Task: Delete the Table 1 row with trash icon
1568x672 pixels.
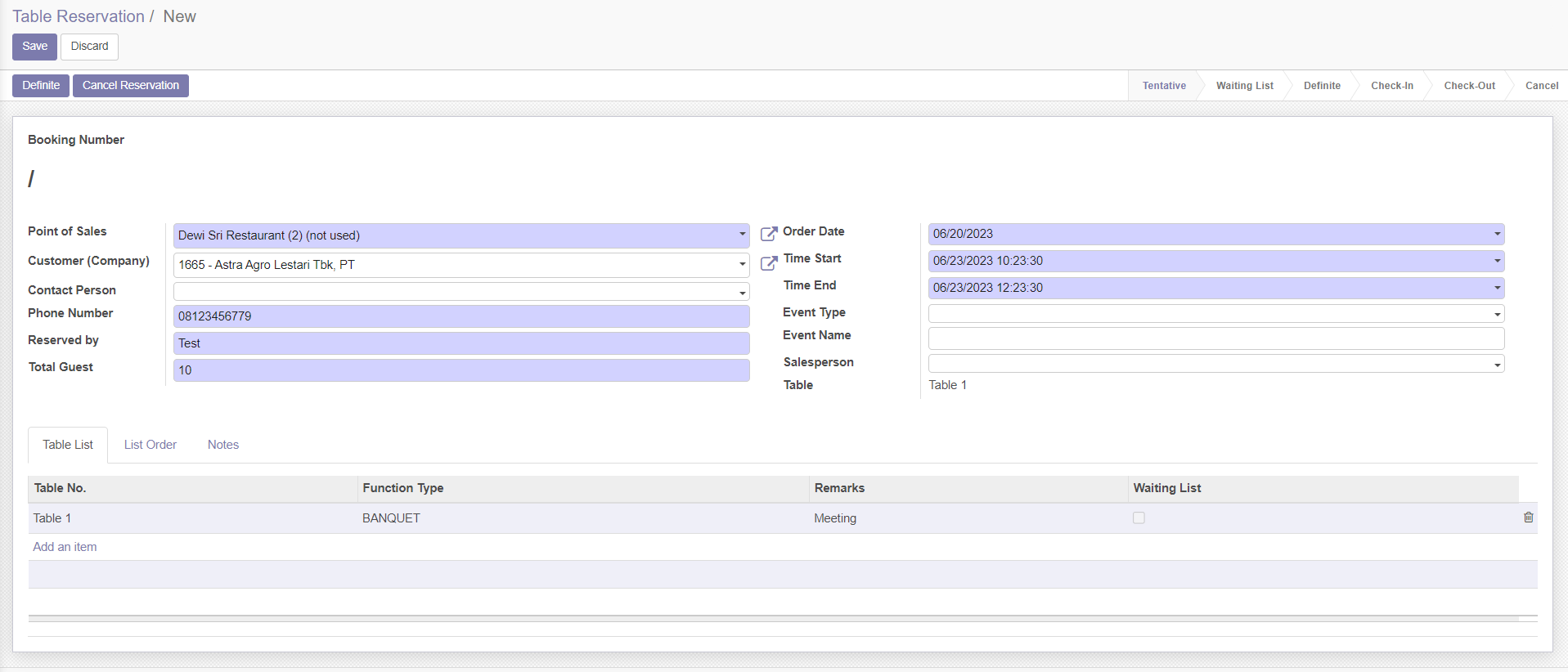Action: [1528, 517]
